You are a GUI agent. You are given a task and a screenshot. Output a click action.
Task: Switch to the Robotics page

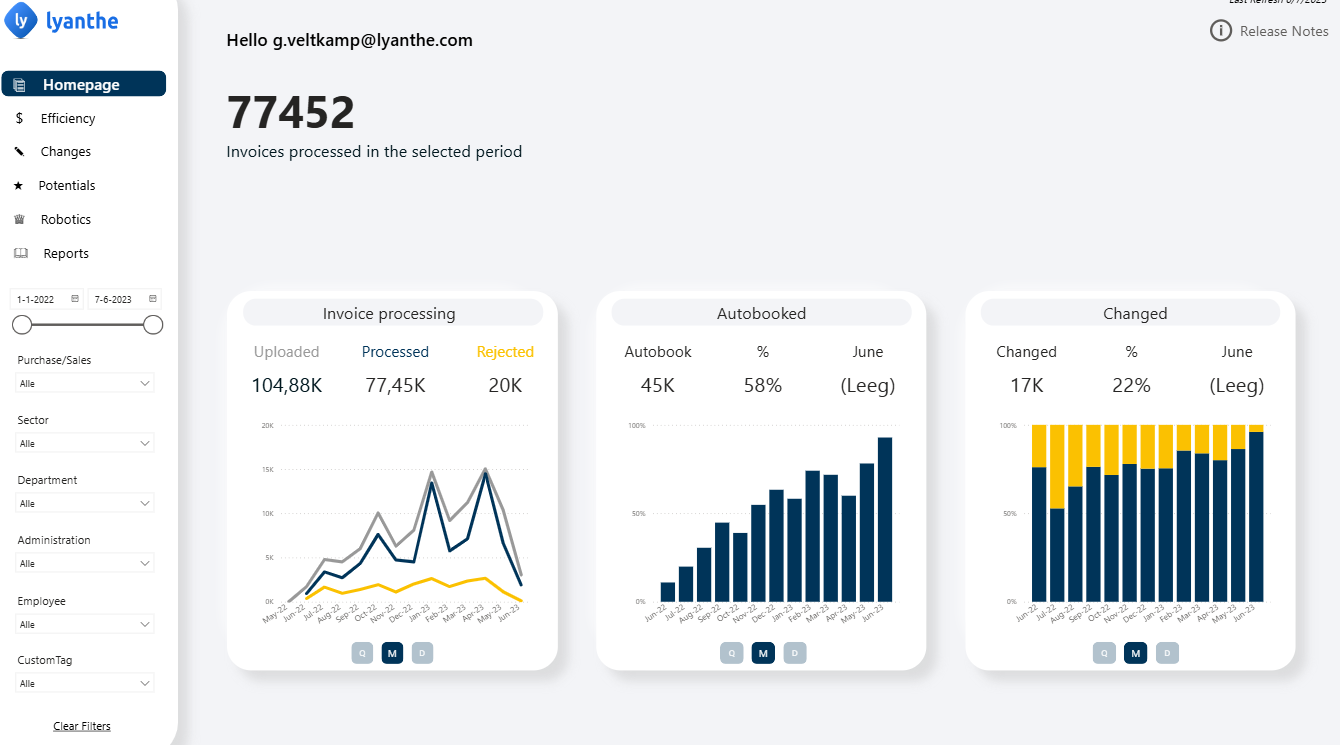[x=66, y=219]
